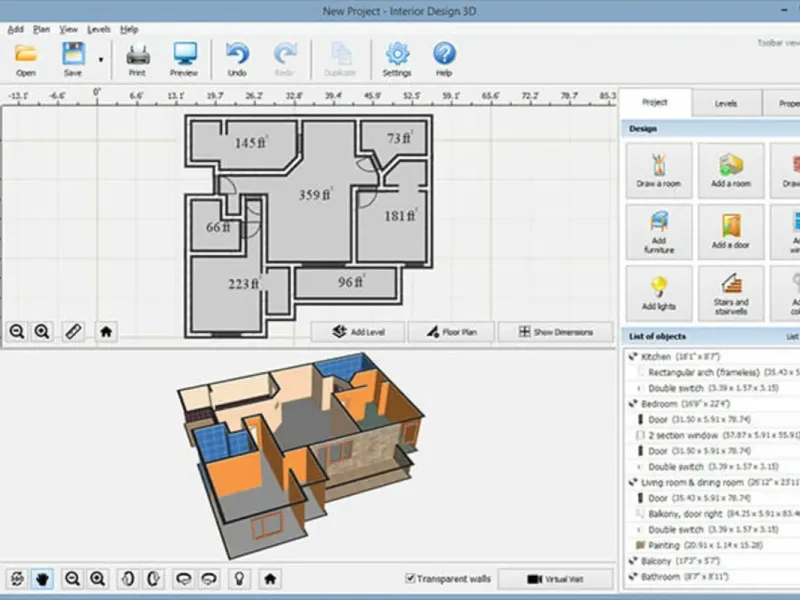Screen dimensions: 800x600
Task: Reset the 2D plan view with home icon
Action: click(106, 332)
